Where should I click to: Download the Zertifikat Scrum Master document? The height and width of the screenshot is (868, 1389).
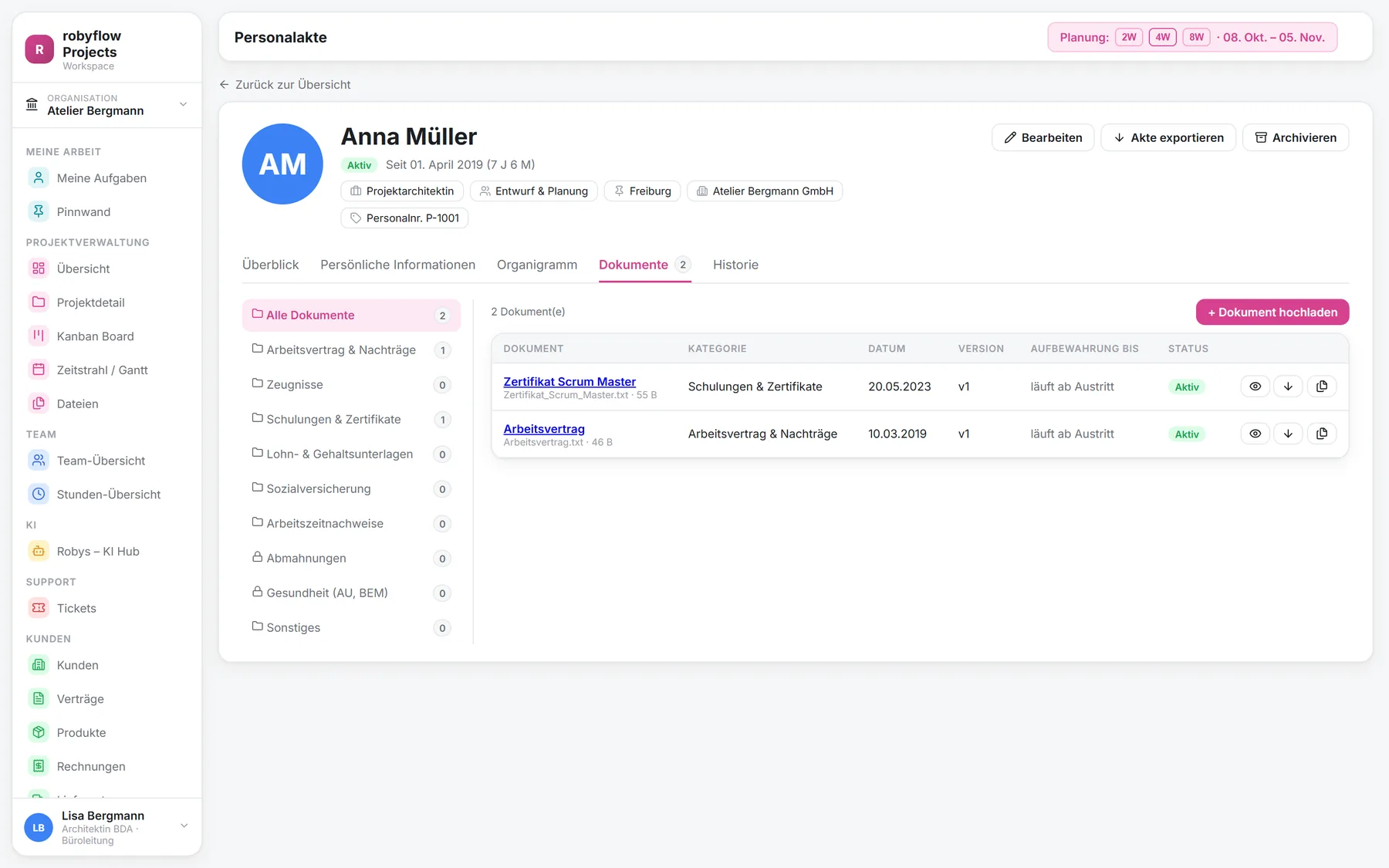1288,387
